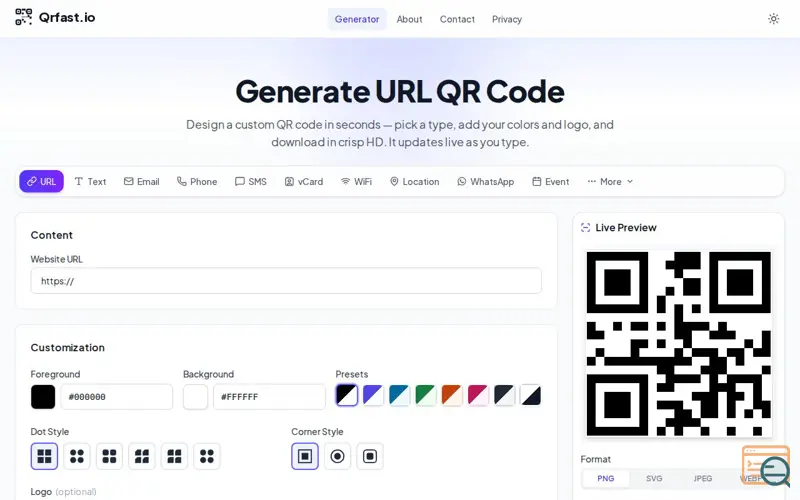This screenshot has height=500, width=800.
Task: Click the Live Preview scan icon
Action: [x=585, y=228]
